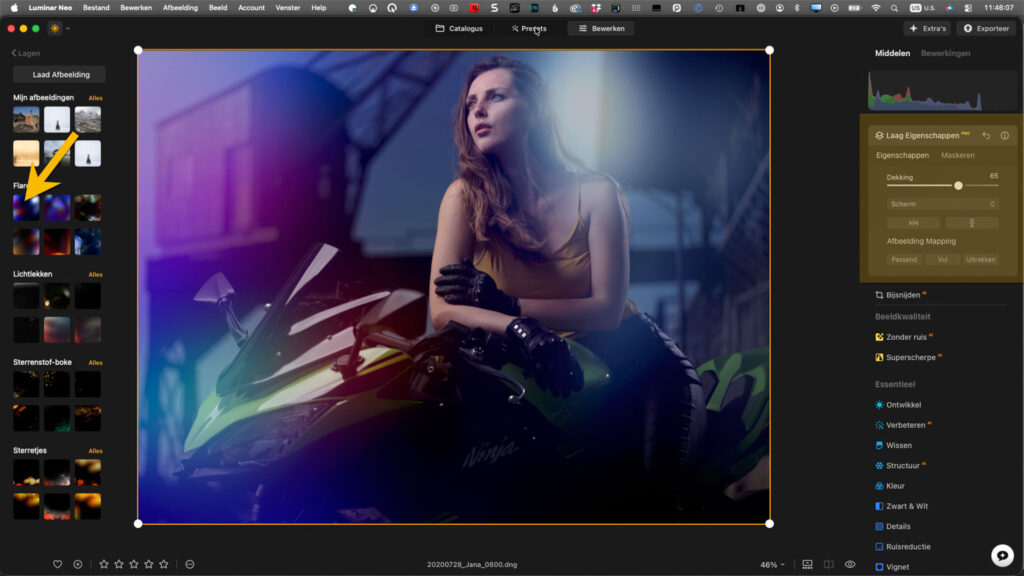1024x576 pixels.
Task: Click the Exporteer button
Action: (x=987, y=29)
